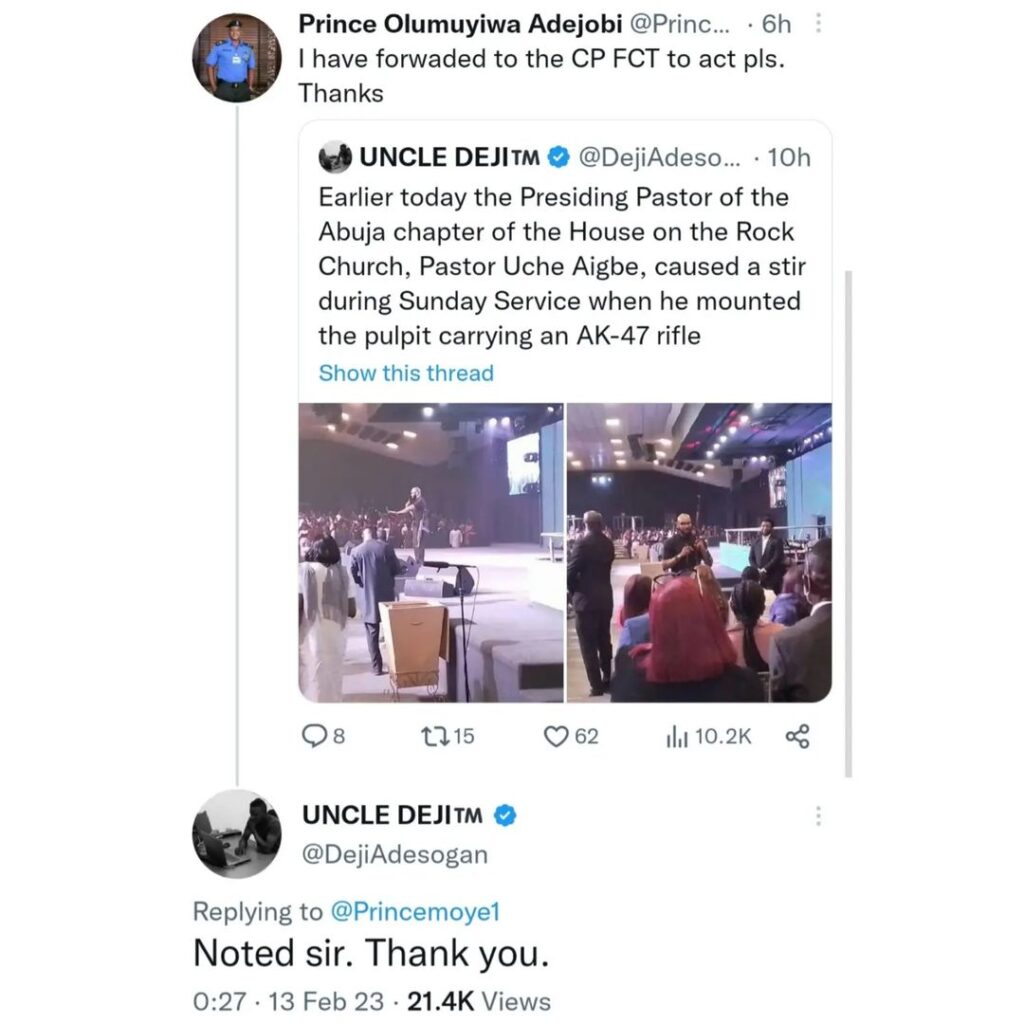Like the post with heart icon

tap(556, 737)
